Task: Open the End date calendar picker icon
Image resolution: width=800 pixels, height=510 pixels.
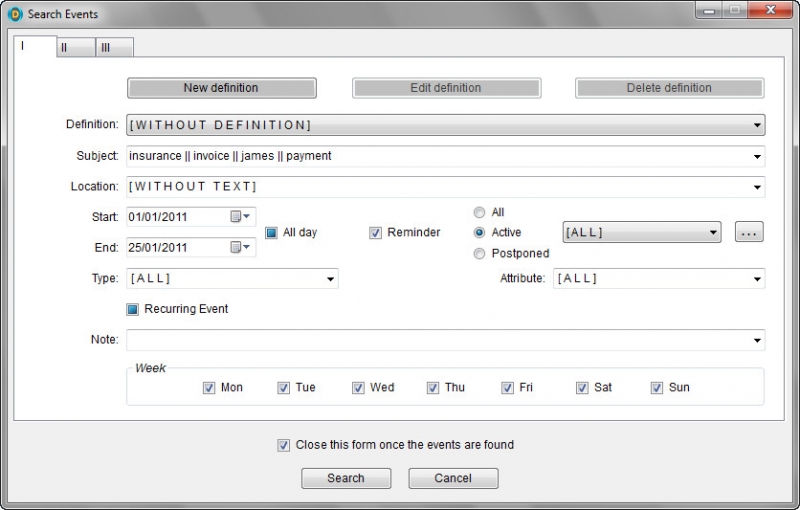Action: coord(240,247)
